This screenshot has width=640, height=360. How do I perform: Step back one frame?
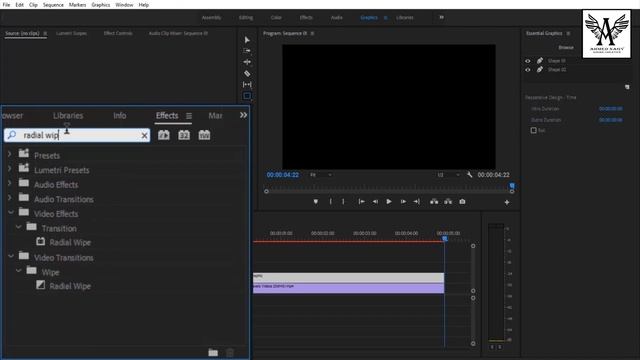point(375,202)
